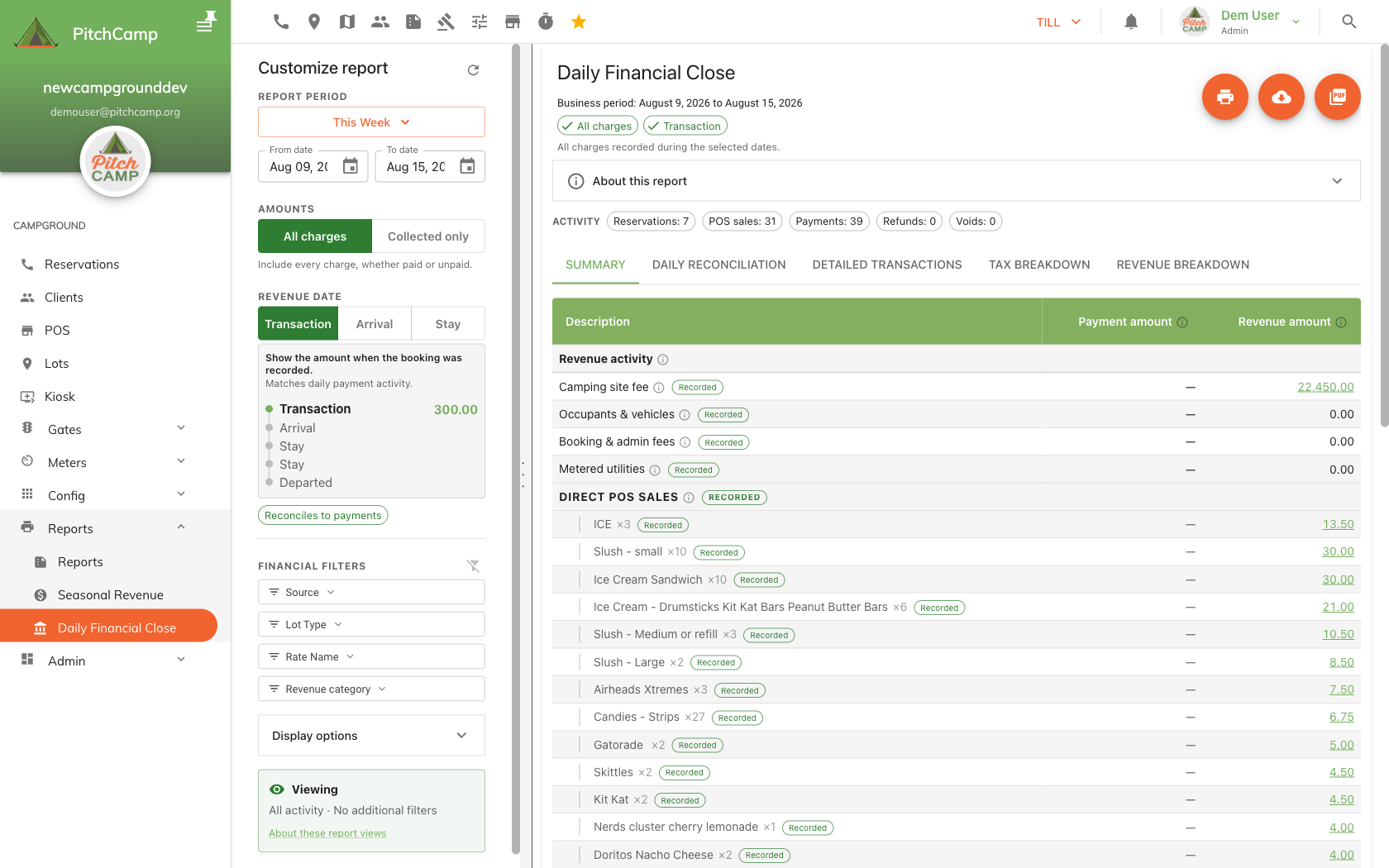Print the Daily Financial Close report

[x=1225, y=97]
